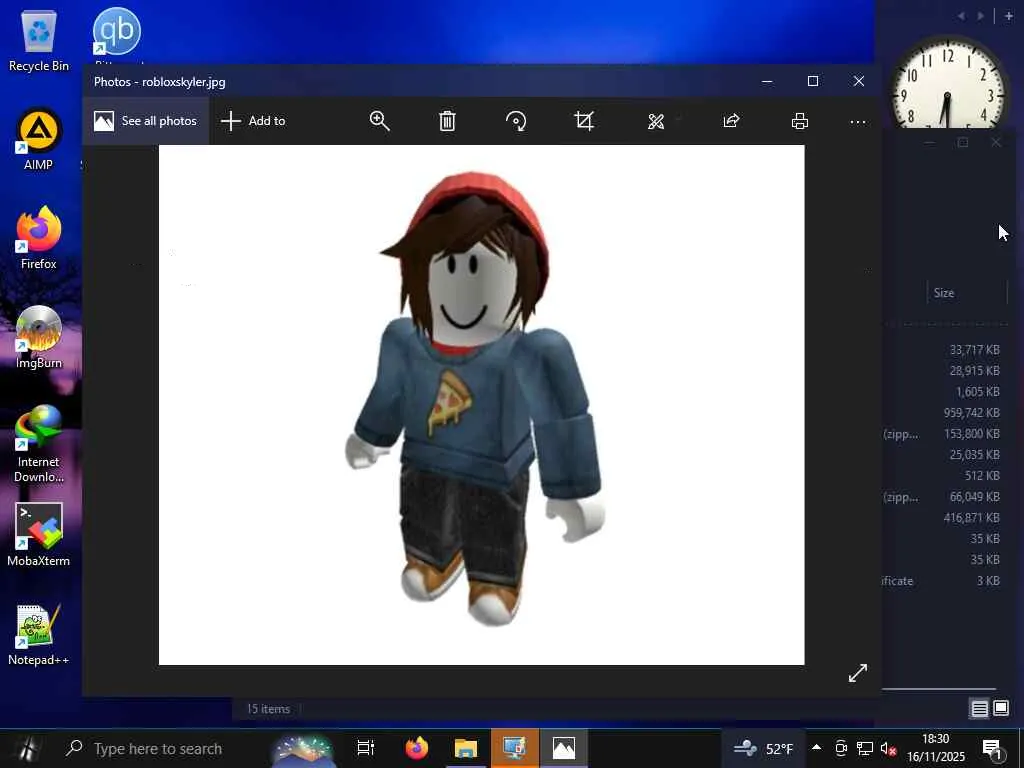Delete the photo using the trash icon
1024x768 pixels.
point(447,121)
